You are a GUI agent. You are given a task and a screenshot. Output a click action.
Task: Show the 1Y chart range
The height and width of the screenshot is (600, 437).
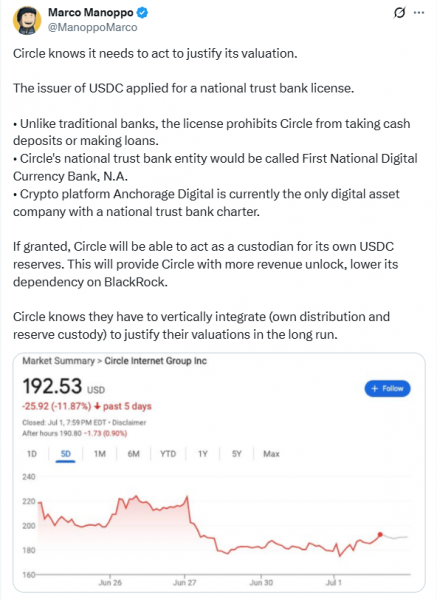(202, 454)
